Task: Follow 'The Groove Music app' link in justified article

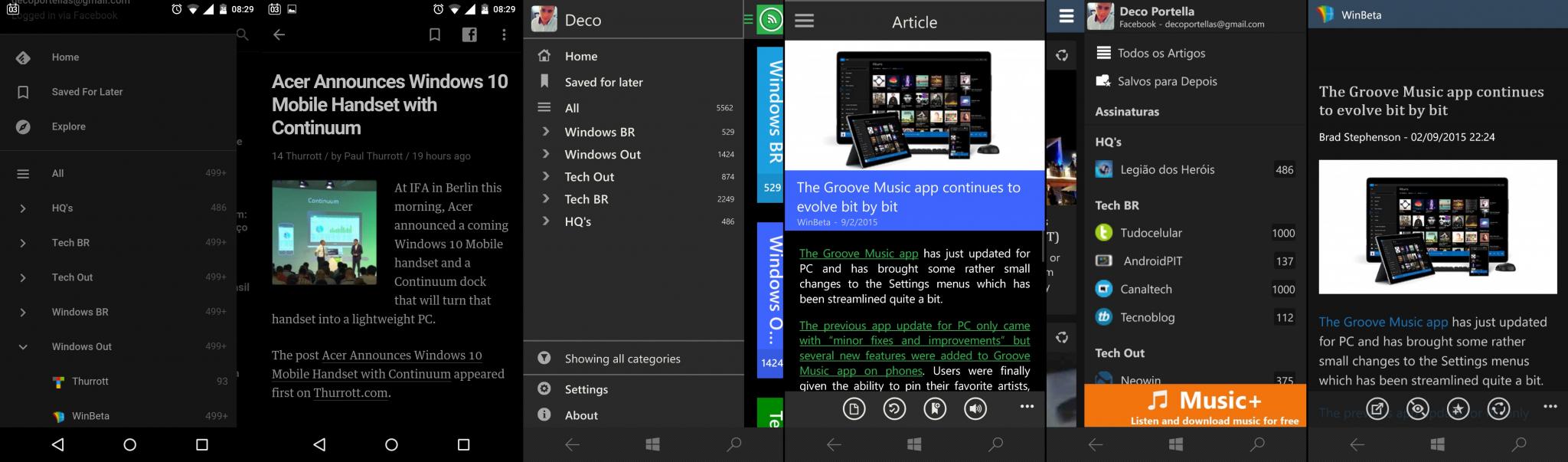Action: pyautogui.click(x=858, y=254)
